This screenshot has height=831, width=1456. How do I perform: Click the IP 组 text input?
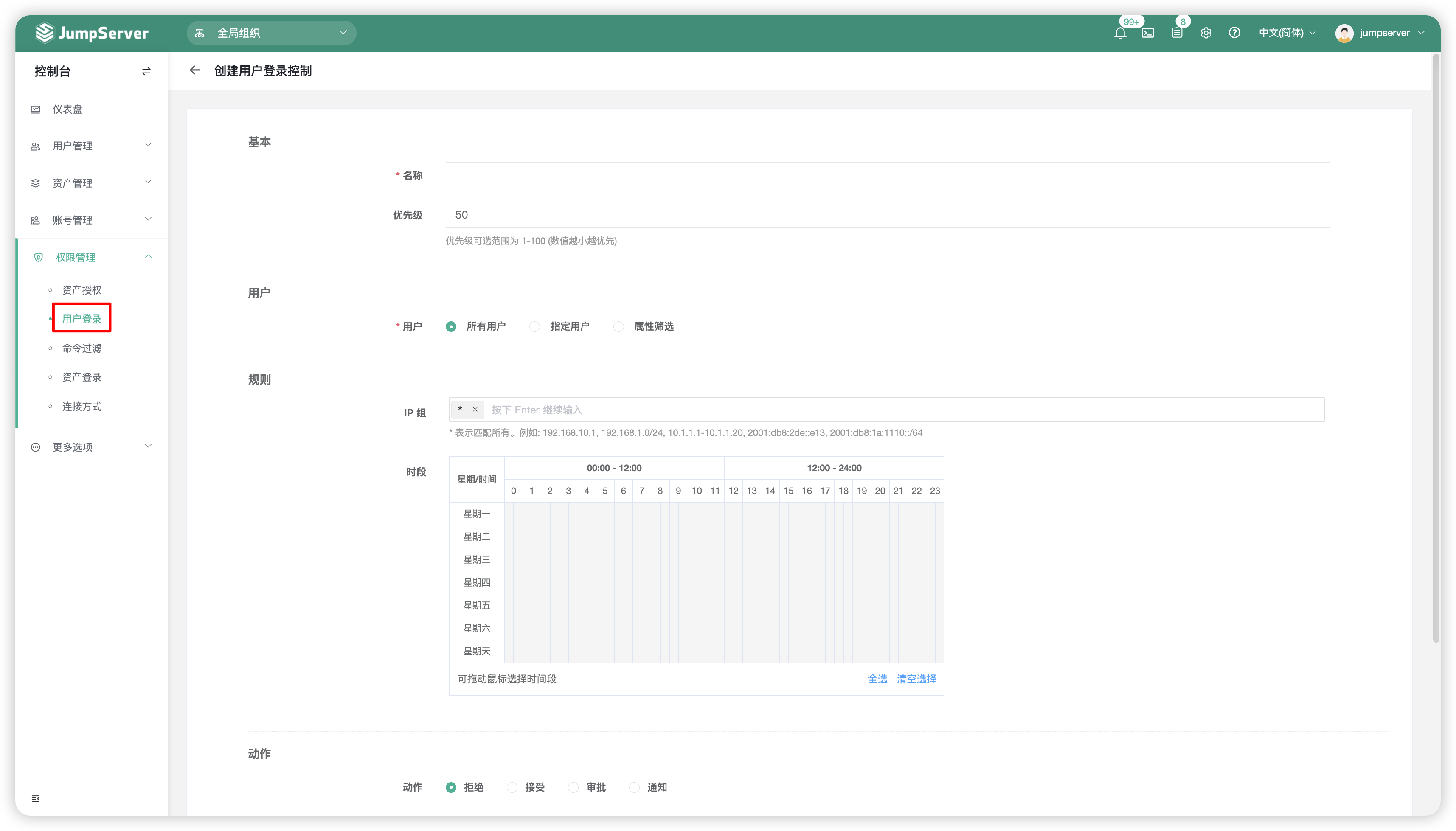[905, 410]
